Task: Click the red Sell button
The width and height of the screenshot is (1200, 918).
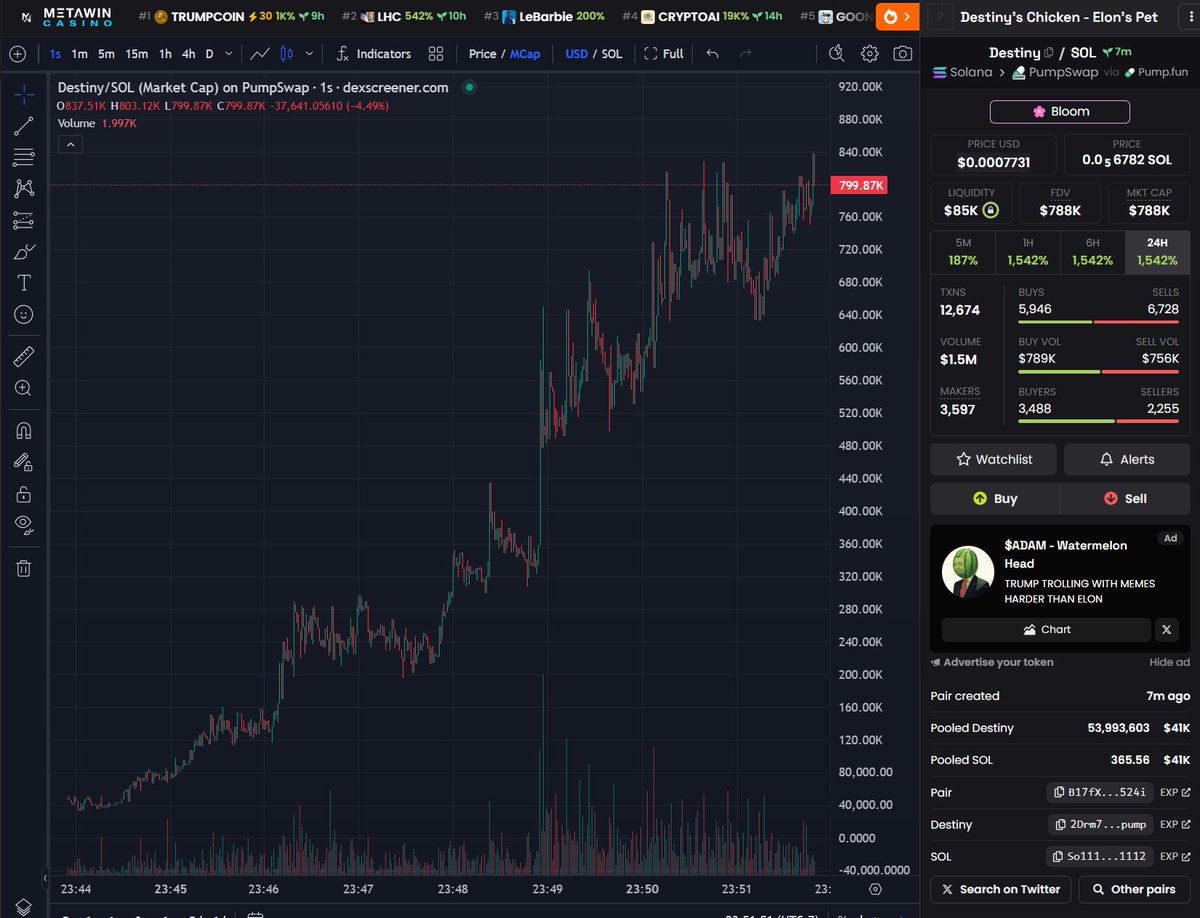Action: (1125, 498)
